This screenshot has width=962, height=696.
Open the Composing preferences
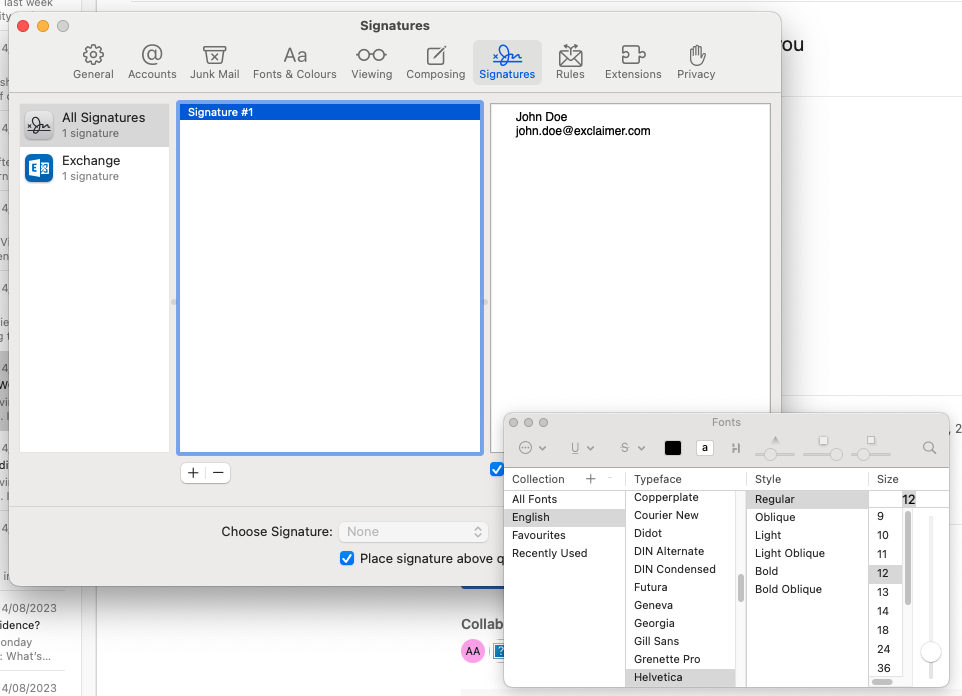[435, 61]
